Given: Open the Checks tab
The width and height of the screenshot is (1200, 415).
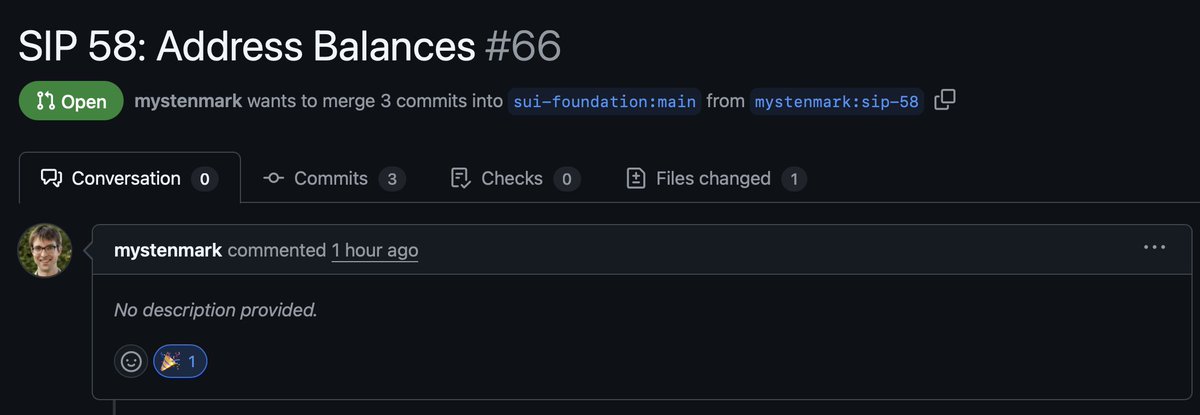Looking at the screenshot, I should (x=515, y=179).
